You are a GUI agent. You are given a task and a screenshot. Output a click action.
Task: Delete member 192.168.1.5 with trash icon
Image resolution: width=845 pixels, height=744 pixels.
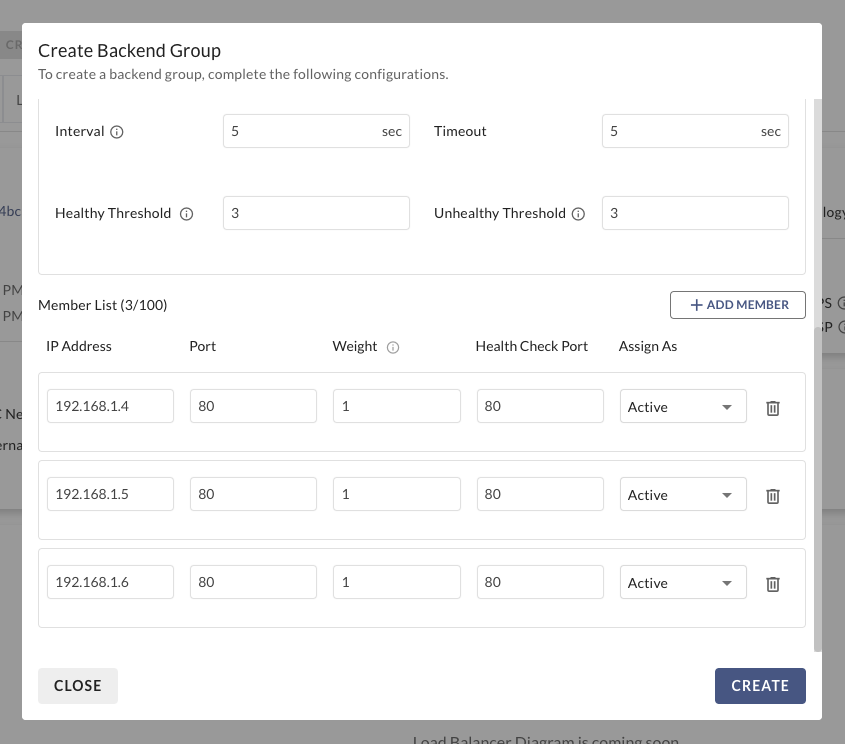click(772, 496)
